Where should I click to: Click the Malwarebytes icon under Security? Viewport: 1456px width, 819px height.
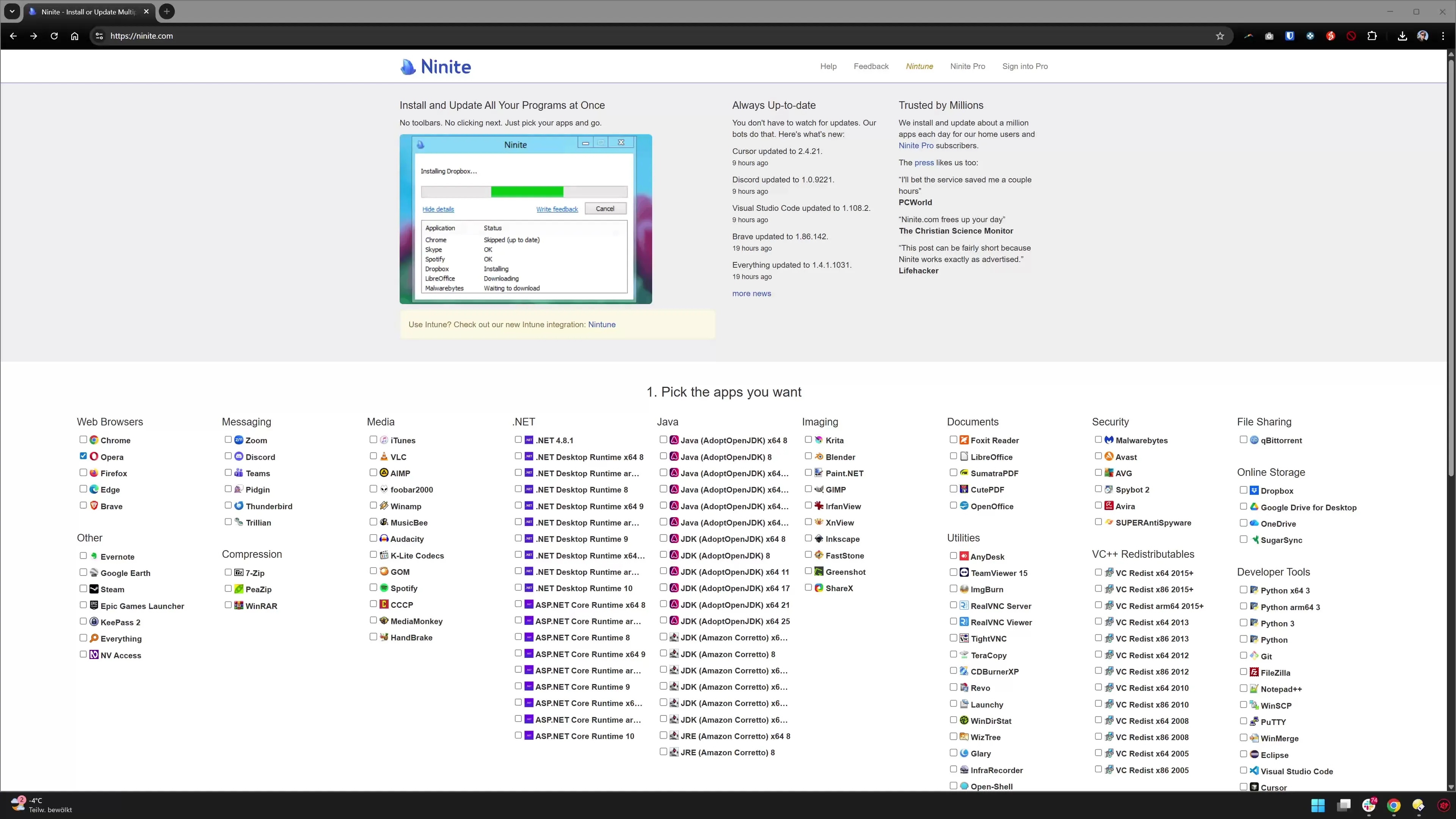click(1109, 440)
